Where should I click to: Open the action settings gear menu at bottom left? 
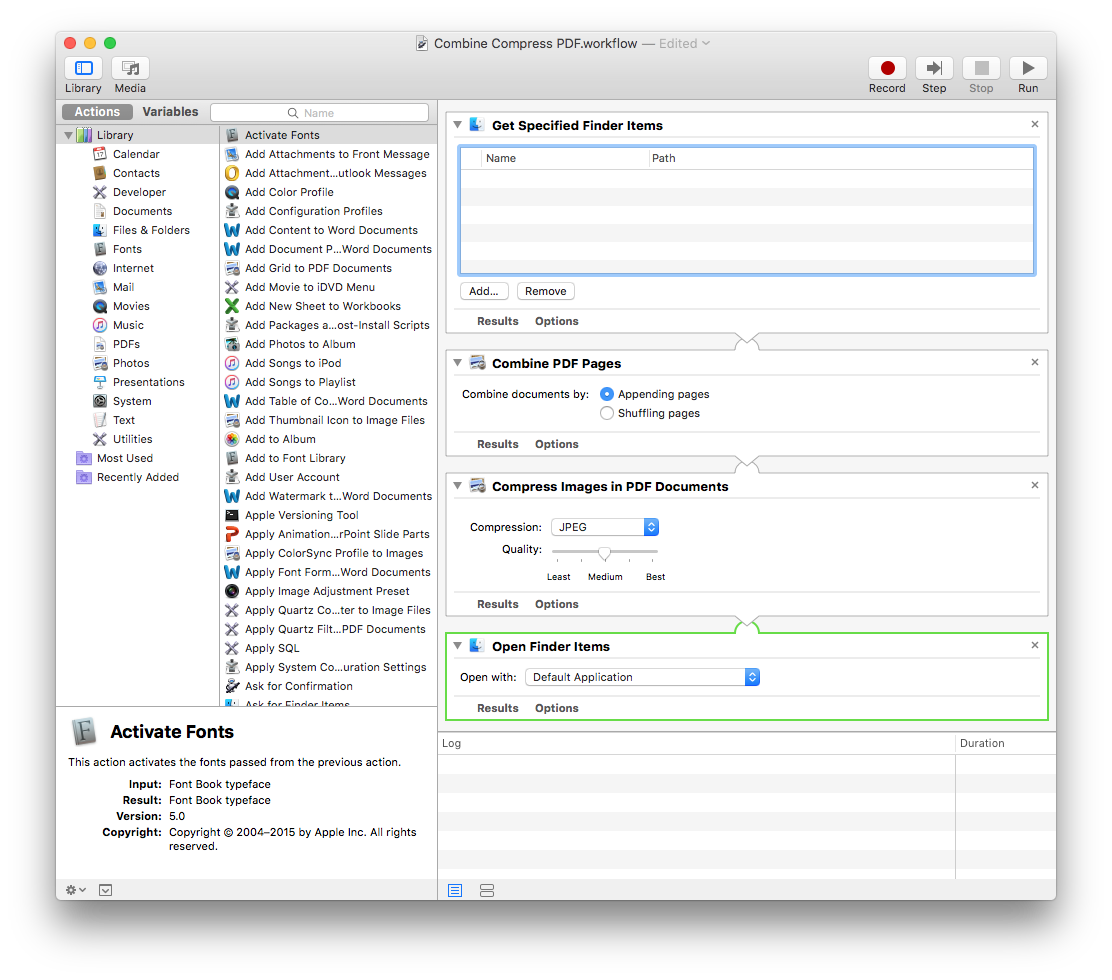coord(72,889)
